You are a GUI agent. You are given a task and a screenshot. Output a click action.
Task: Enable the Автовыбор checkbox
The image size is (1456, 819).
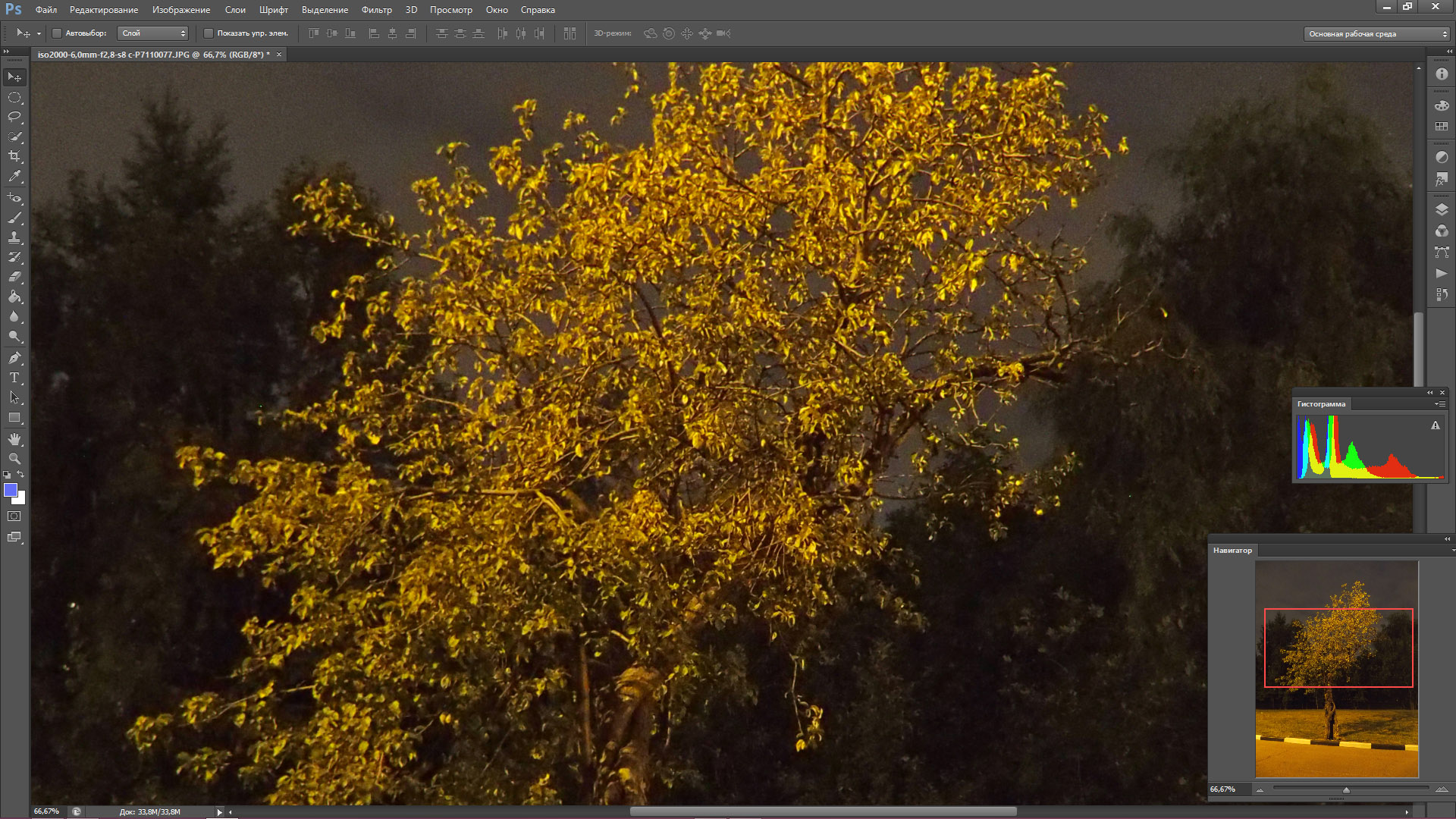click(57, 33)
